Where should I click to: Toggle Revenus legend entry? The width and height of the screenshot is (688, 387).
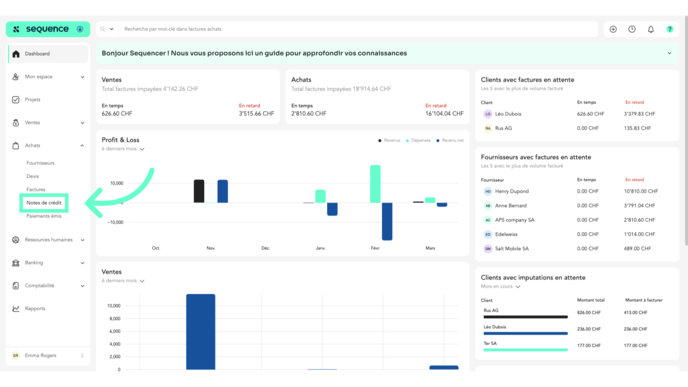point(389,140)
